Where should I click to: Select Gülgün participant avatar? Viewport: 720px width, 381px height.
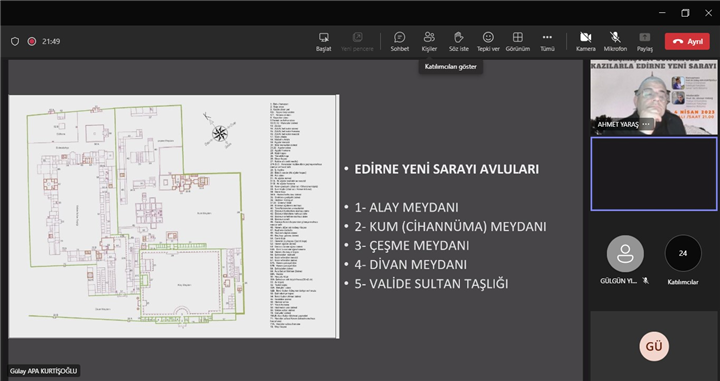click(x=625, y=253)
